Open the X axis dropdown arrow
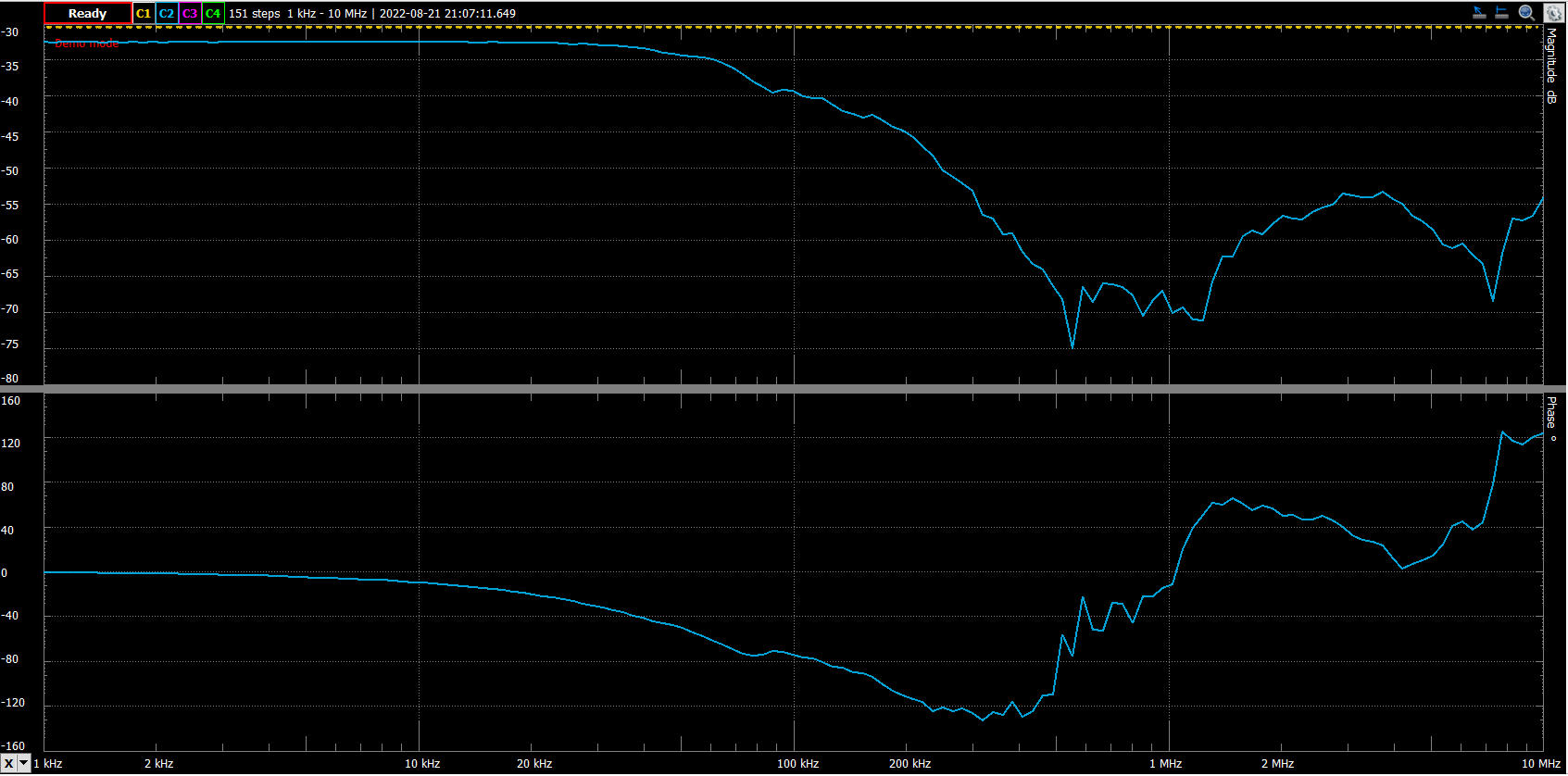Viewport: 1568px width, 776px height. point(24,764)
